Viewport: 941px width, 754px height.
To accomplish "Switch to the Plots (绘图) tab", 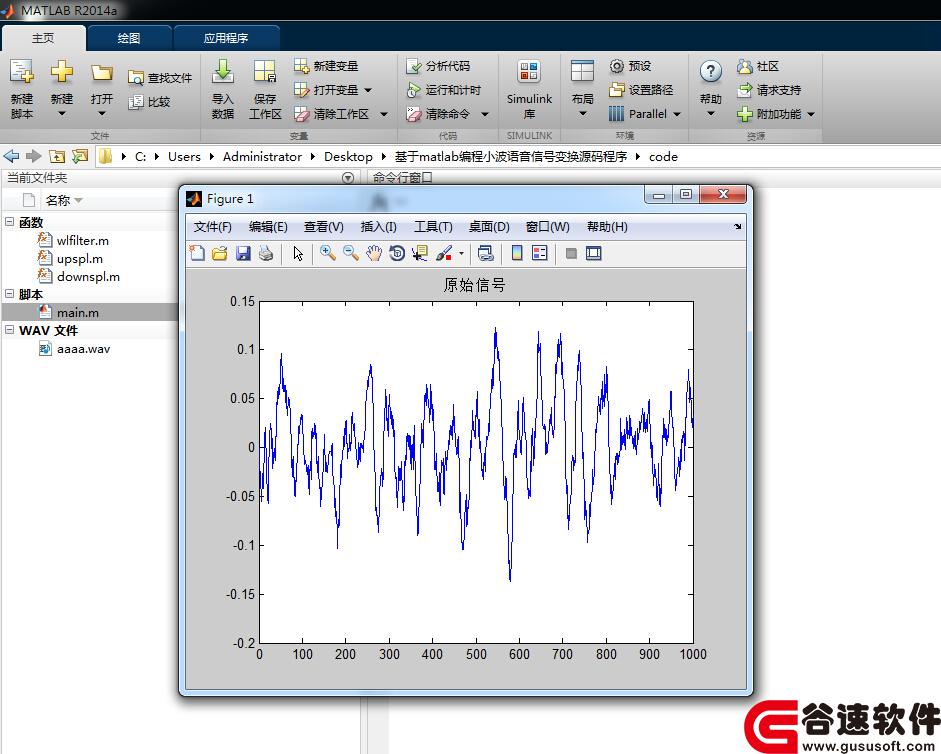I will tap(129, 38).
